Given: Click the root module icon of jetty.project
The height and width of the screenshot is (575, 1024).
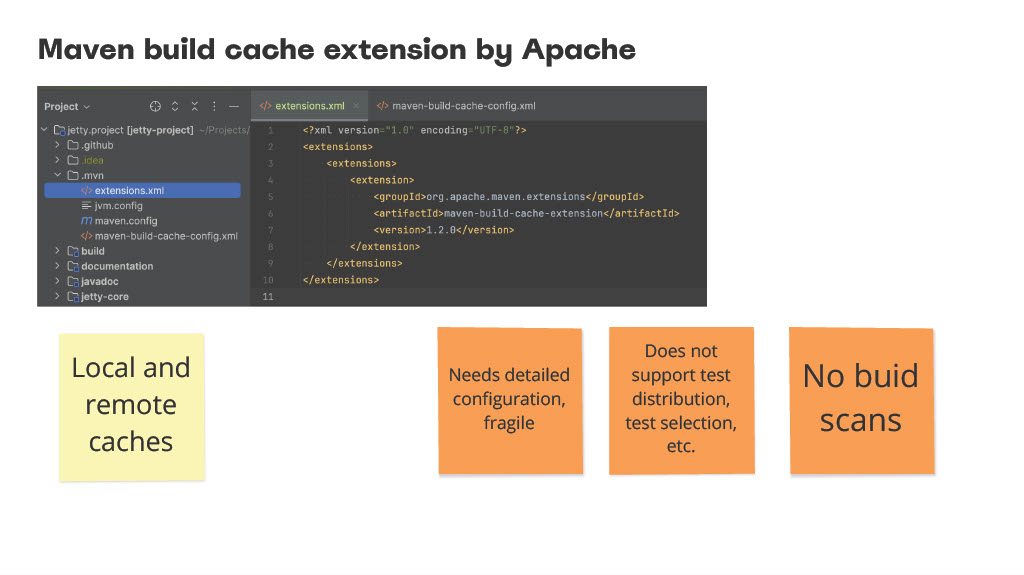Looking at the screenshot, I should click(x=59, y=130).
